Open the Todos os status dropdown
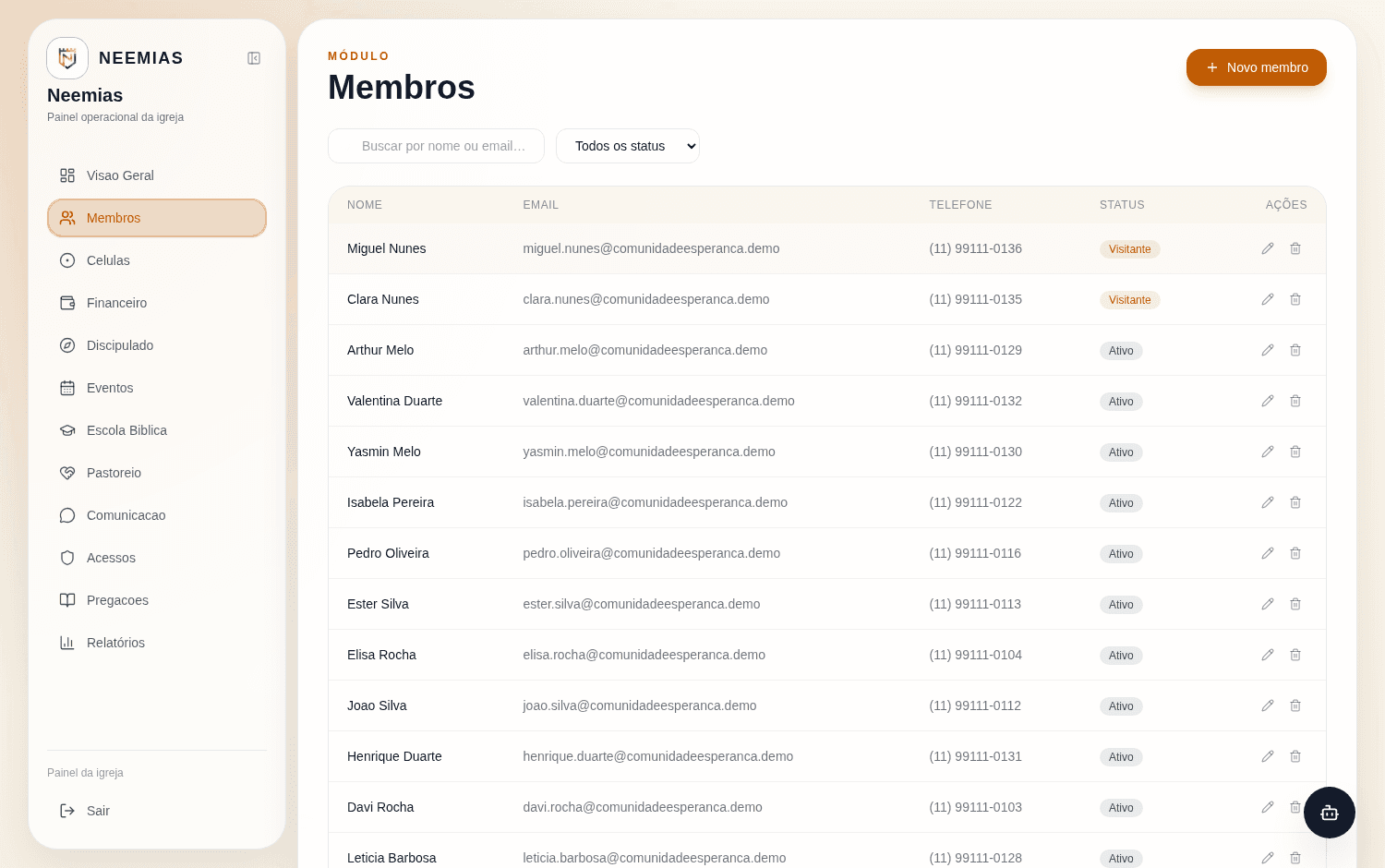The width and height of the screenshot is (1385, 868). 628,146
